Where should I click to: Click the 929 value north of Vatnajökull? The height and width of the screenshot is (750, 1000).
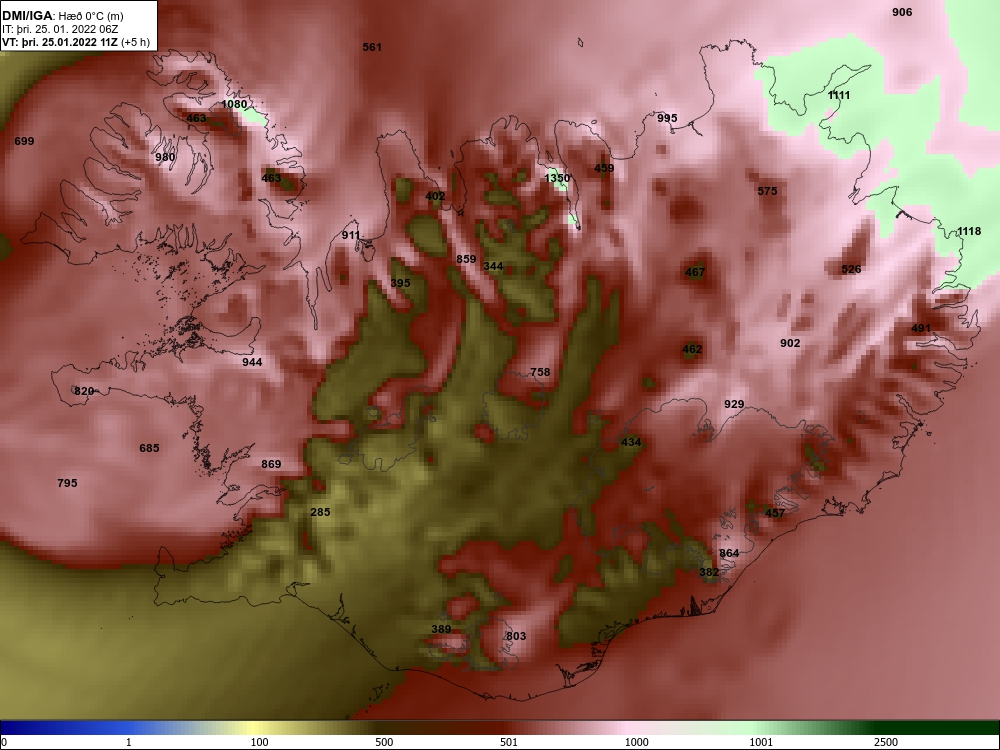[x=734, y=405]
